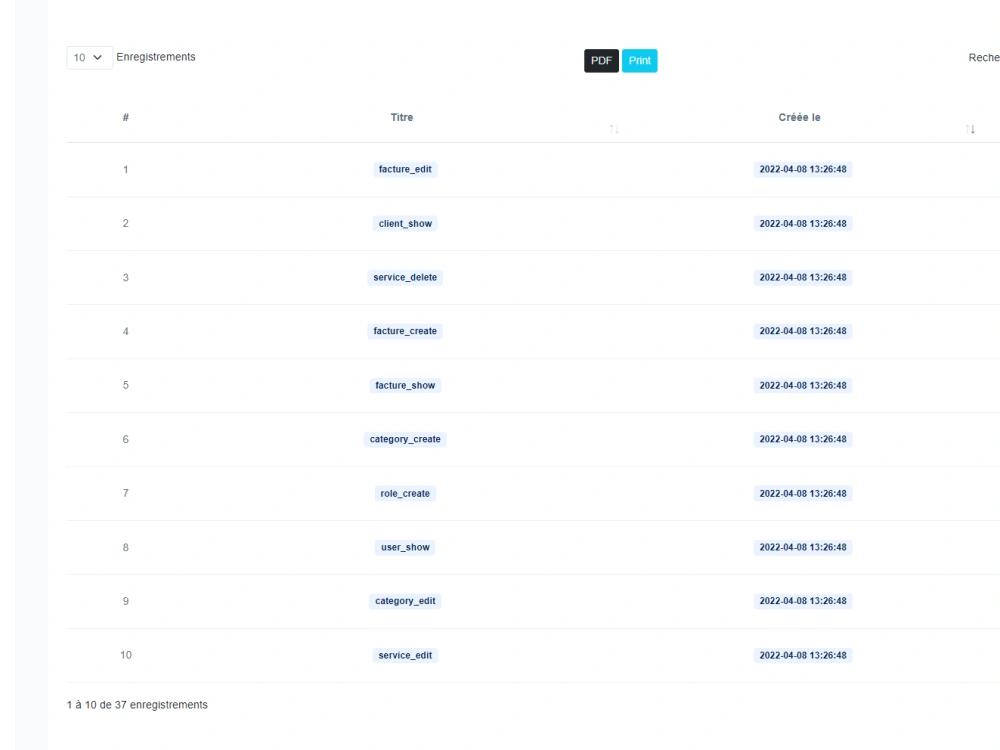
Task: Click the date badge in service_edit row
Action: 802,655
